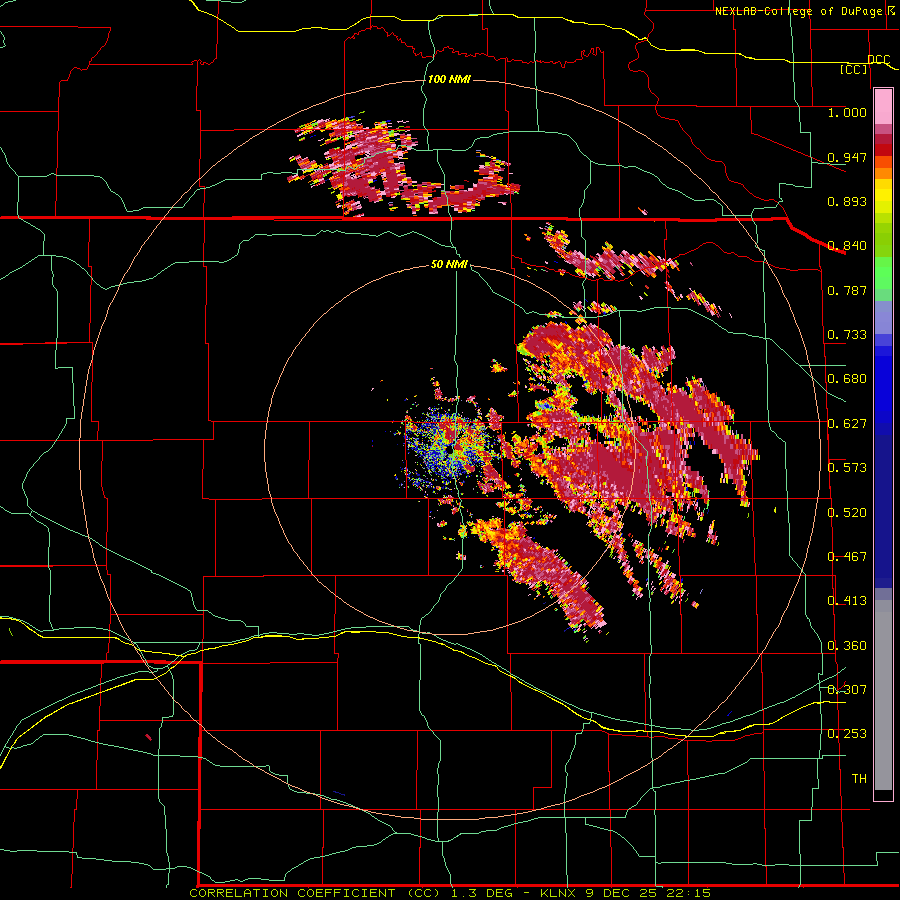Click the 1.000 legend value
This screenshot has height=900, width=900.
[x=847, y=112]
